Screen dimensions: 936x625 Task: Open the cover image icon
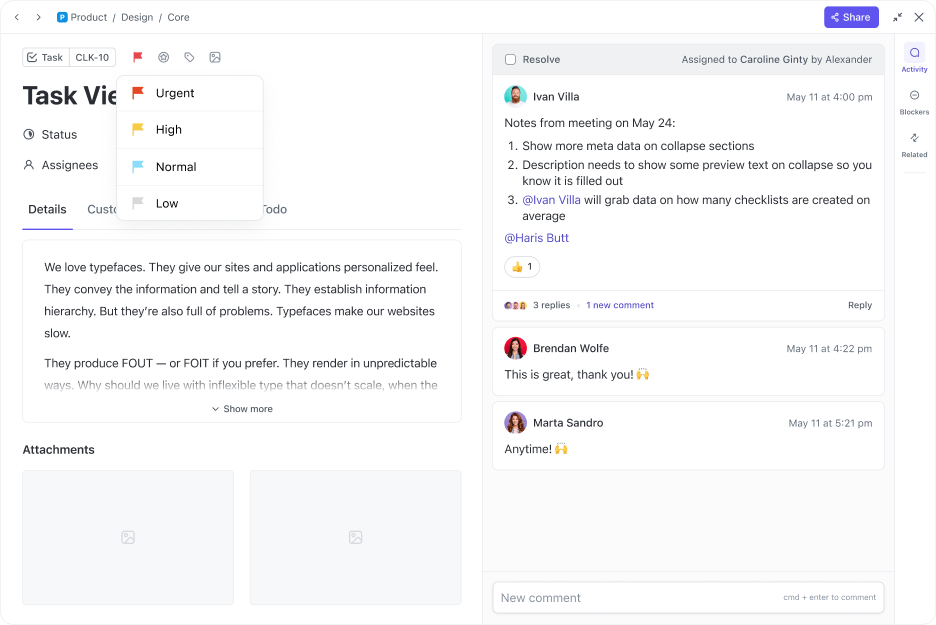pos(215,57)
